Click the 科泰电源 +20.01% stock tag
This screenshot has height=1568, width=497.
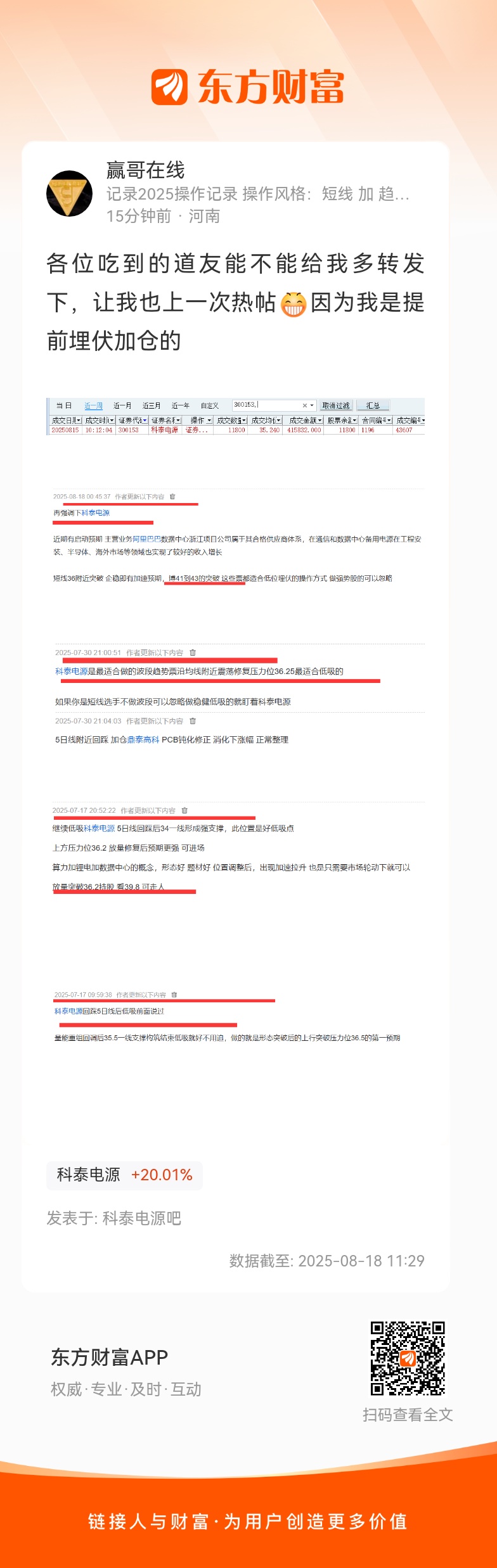point(124,1175)
